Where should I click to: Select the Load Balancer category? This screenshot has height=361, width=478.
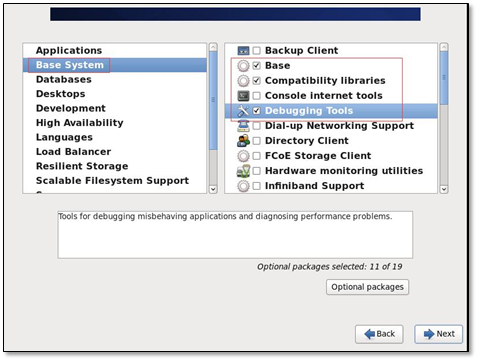115,152
